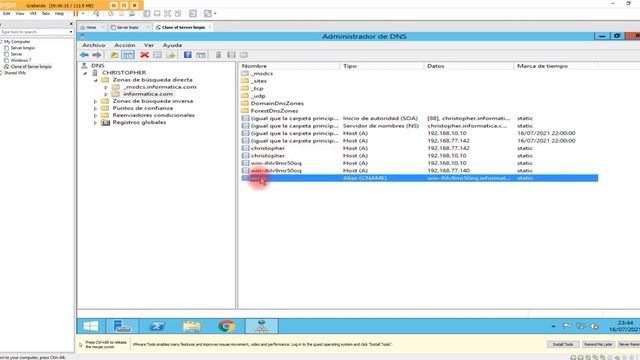Sort by Nombre column header
The width and height of the screenshot is (640, 360).
coord(289,66)
